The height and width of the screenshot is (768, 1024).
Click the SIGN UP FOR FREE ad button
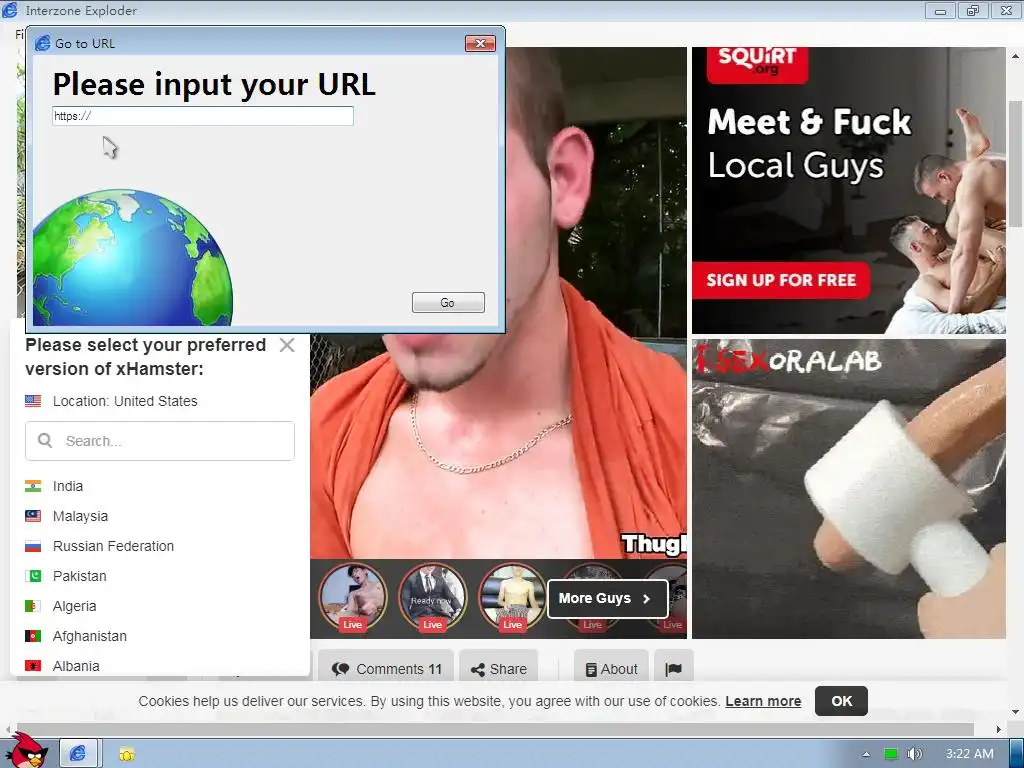coord(781,280)
